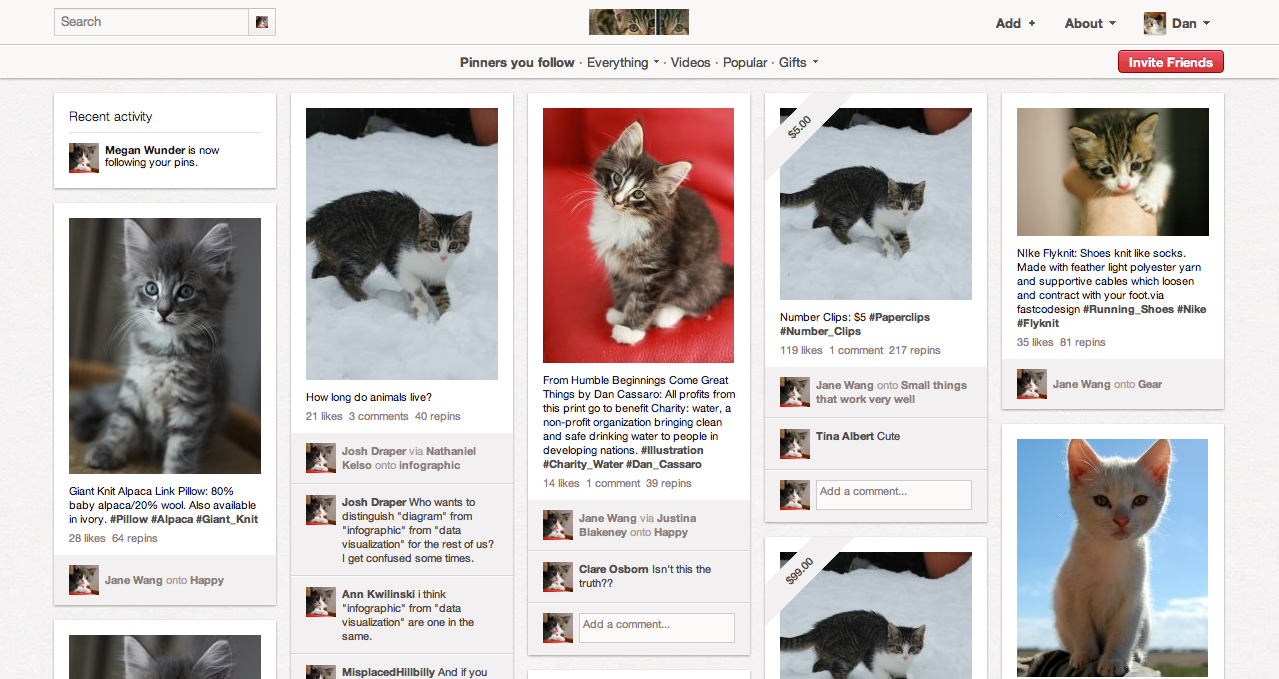
Task: Click Tina Albert's avatar
Action: 795,444
